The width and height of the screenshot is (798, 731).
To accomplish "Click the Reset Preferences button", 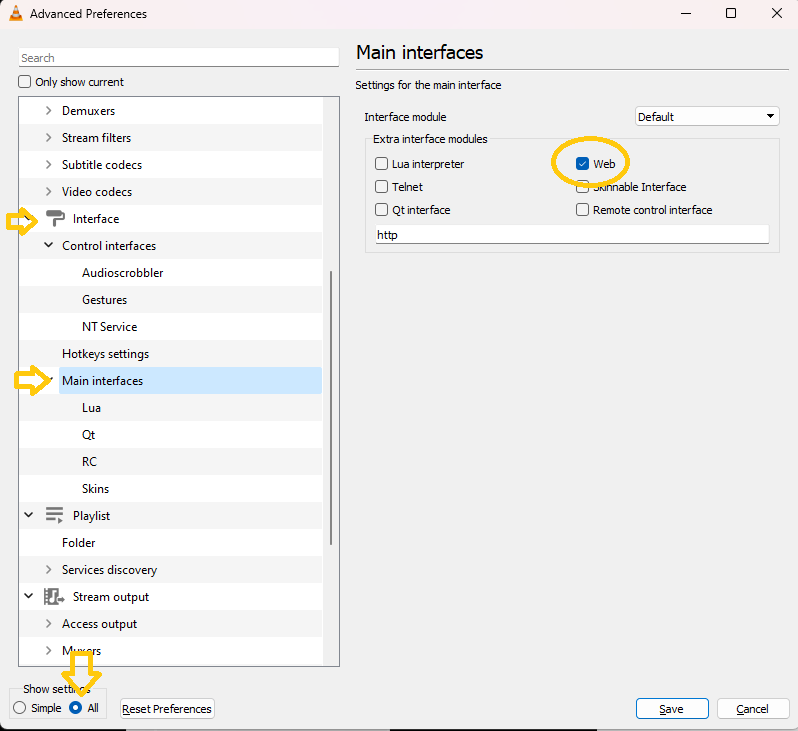I will point(167,709).
